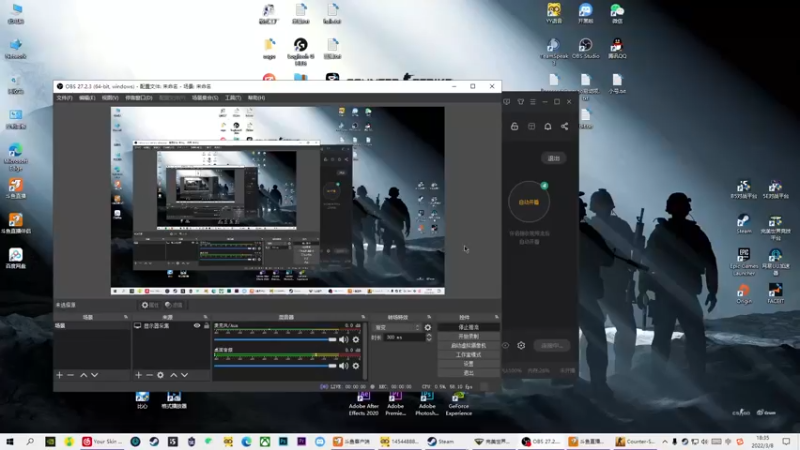Open the 视图(V) menu

click(110, 97)
